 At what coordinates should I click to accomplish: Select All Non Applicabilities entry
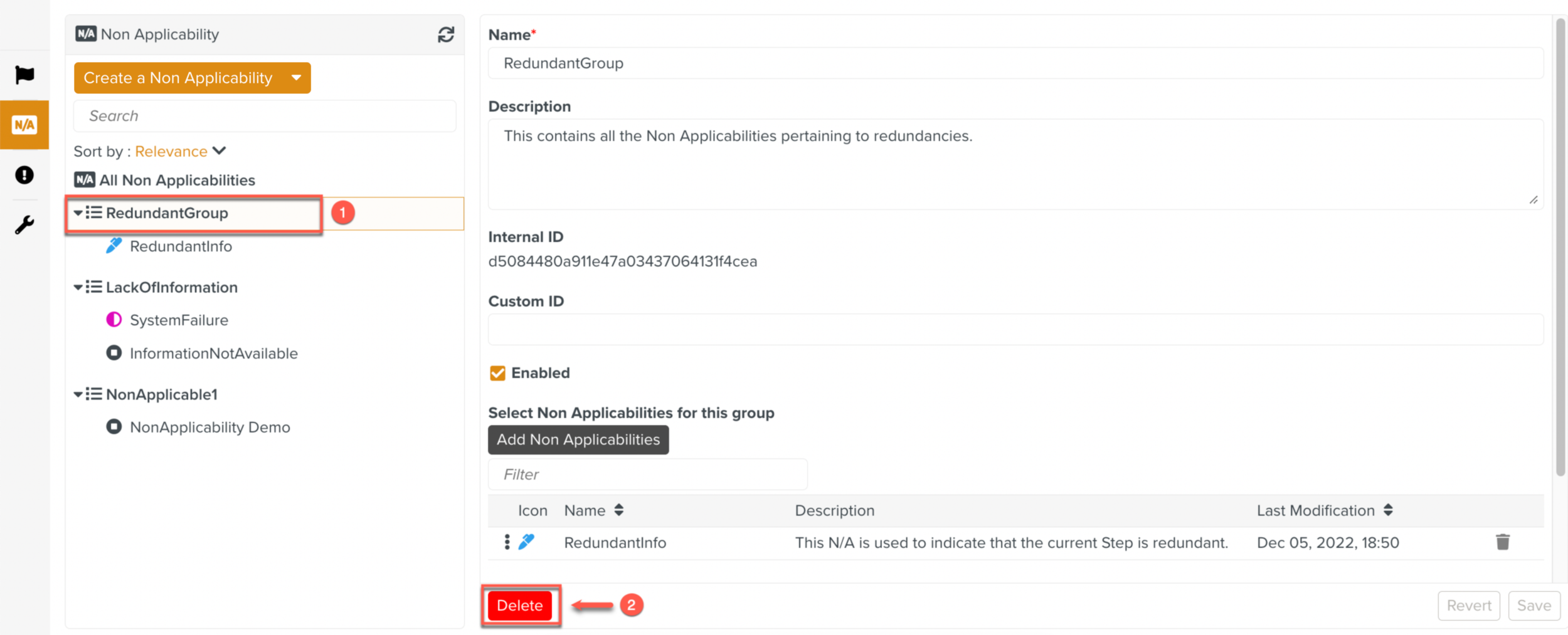tap(176, 181)
